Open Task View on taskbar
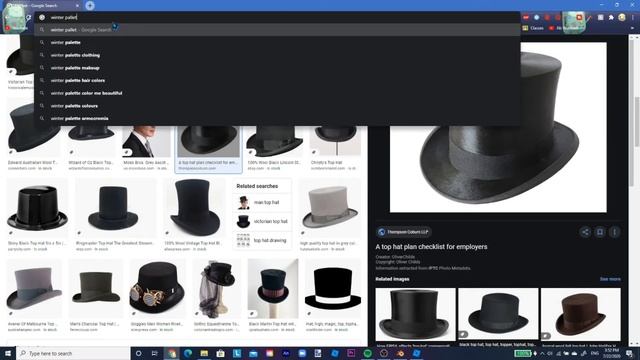Image resolution: width=640 pixels, height=360 pixels. 155,353
